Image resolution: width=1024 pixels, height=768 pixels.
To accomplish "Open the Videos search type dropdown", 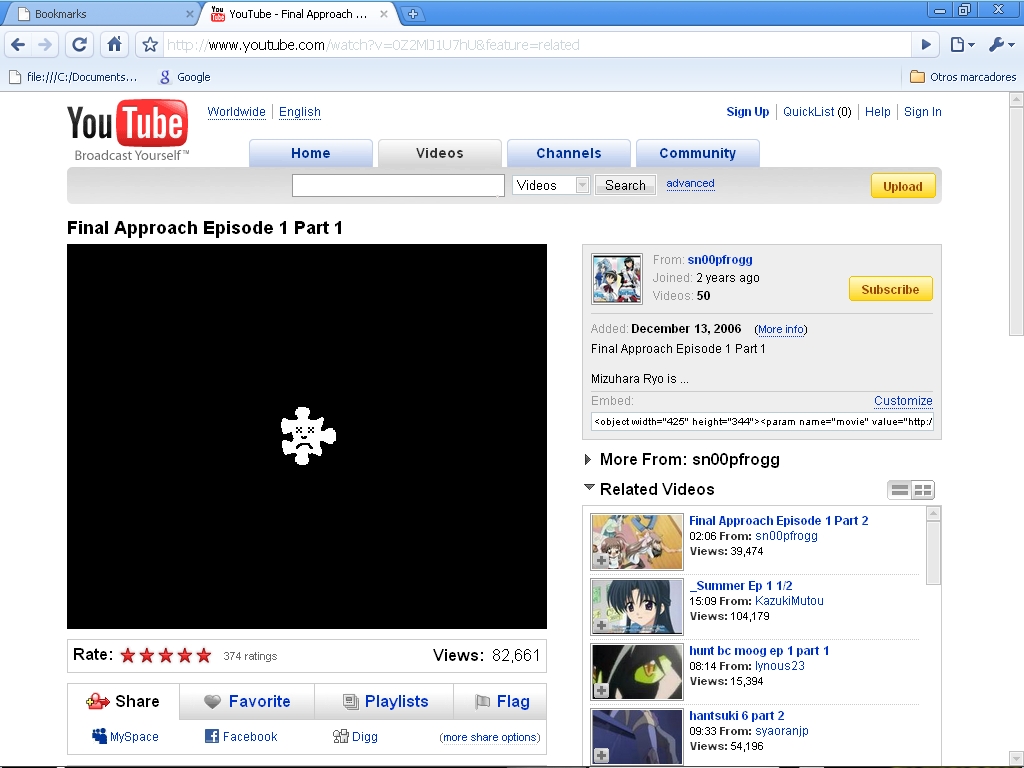I will tap(551, 185).
